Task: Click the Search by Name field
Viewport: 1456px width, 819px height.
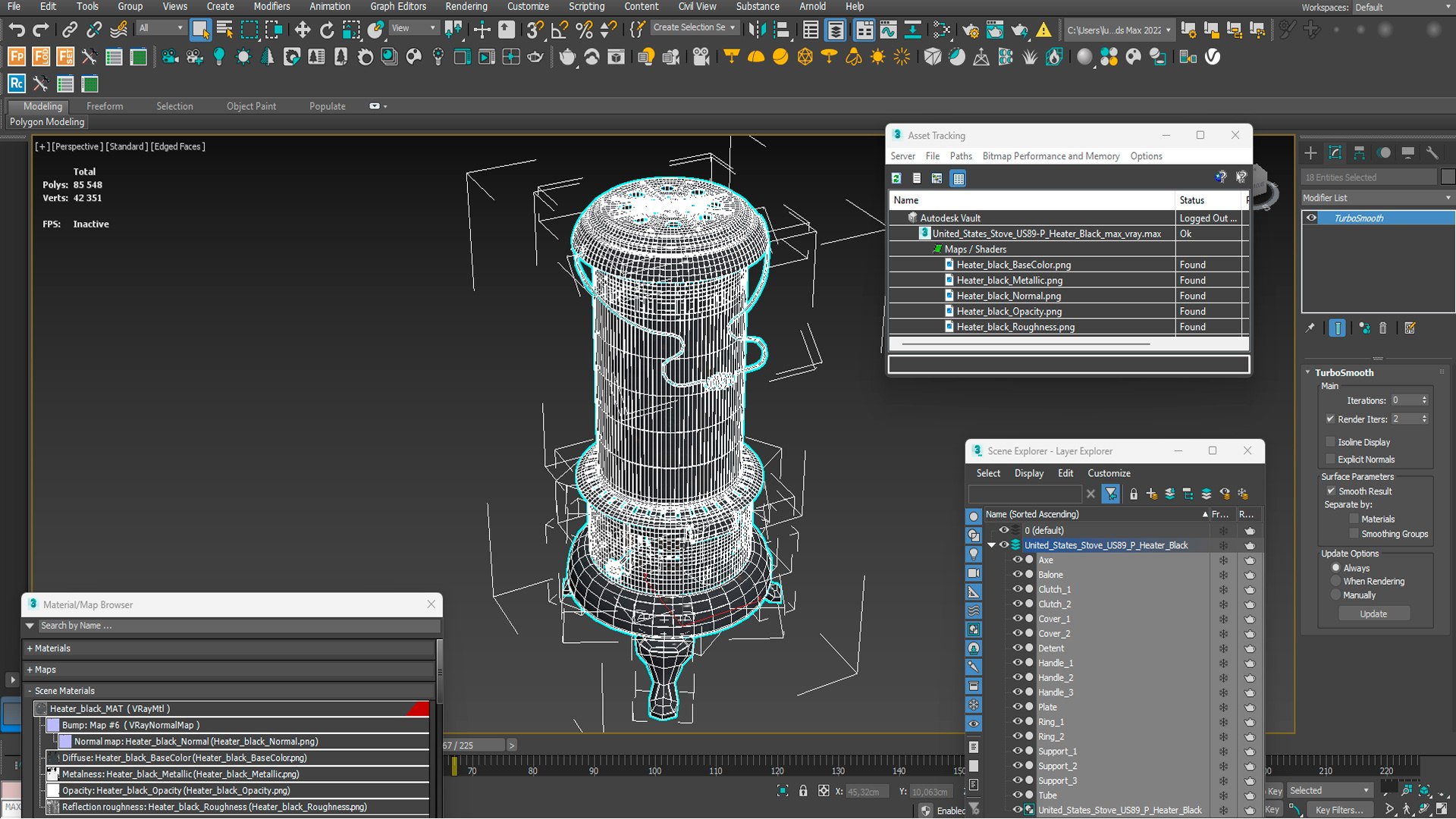Action: (239, 626)
